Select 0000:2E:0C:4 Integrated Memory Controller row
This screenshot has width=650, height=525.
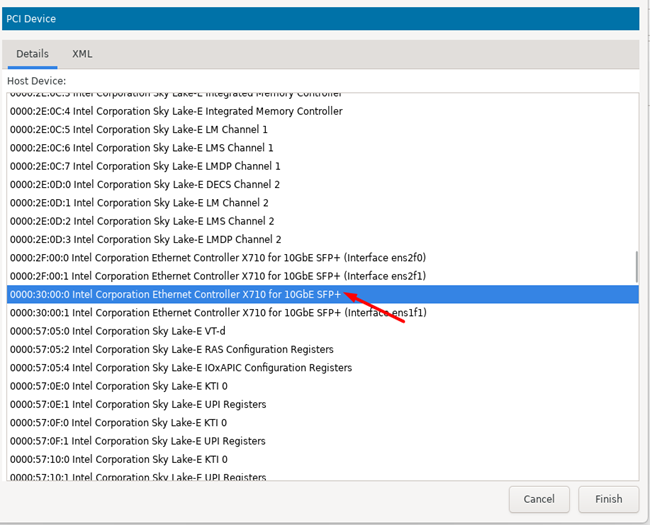pos(323,111)
